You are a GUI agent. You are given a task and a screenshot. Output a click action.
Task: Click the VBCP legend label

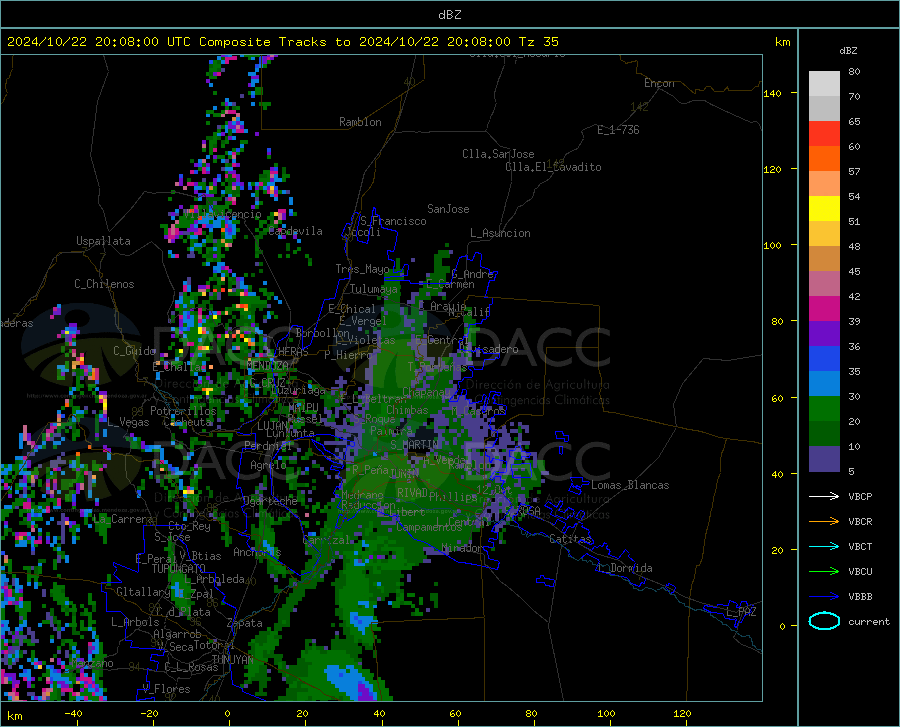pos(860,497)
